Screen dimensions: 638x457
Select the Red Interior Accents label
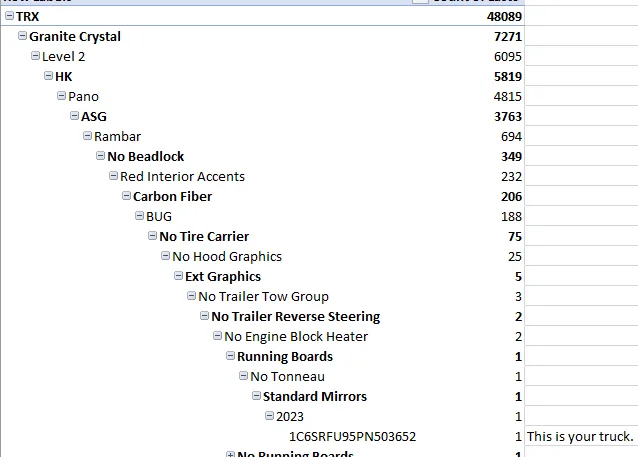tap(183, 177)
